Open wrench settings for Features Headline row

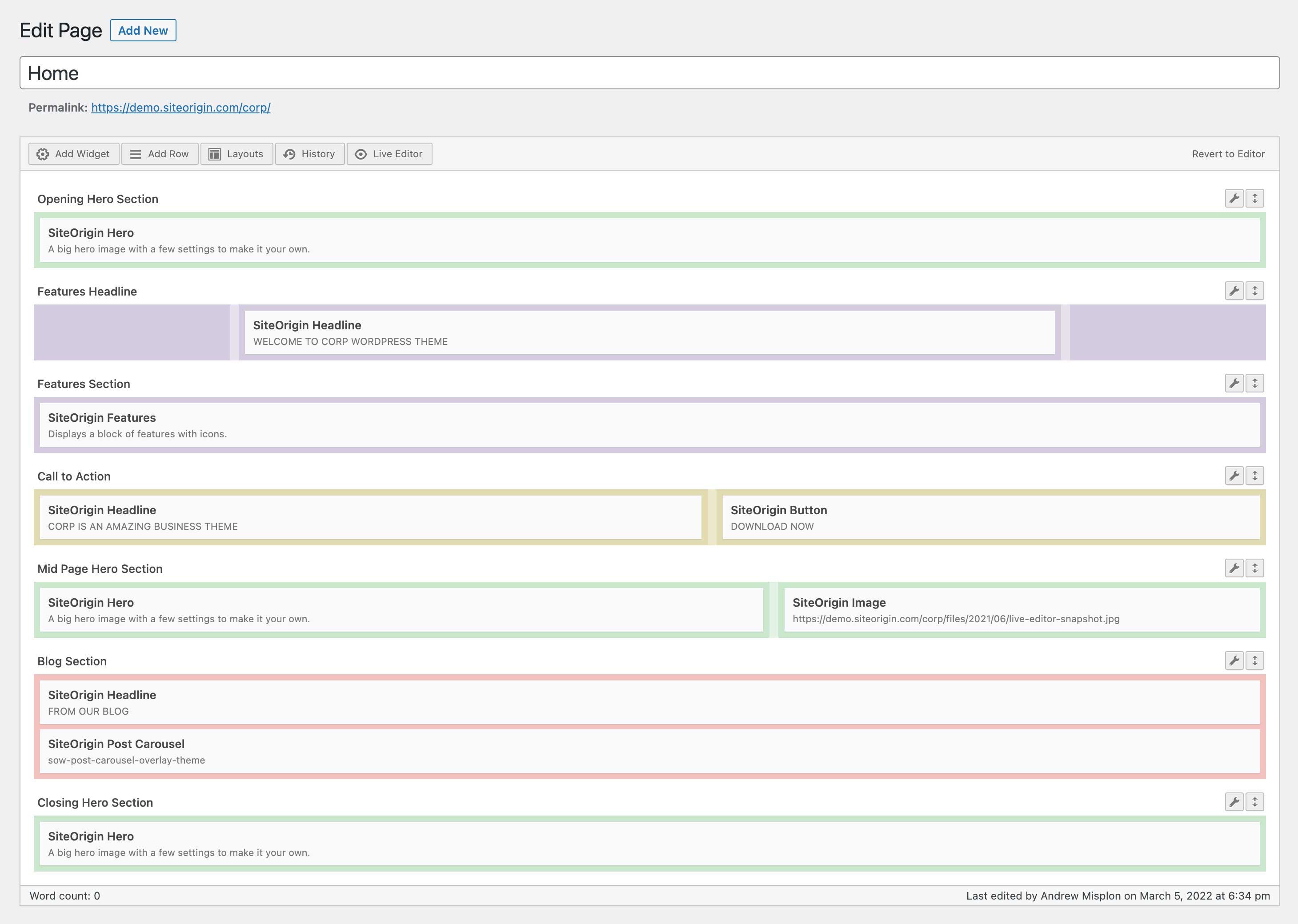tap(1234, 291)
